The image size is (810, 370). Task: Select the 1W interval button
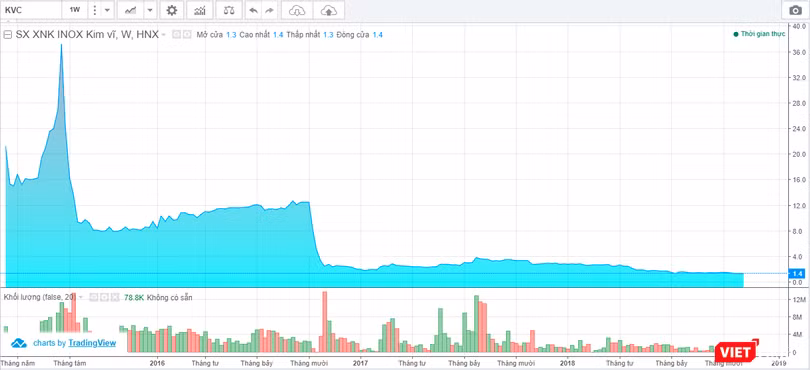click(75, 10)
